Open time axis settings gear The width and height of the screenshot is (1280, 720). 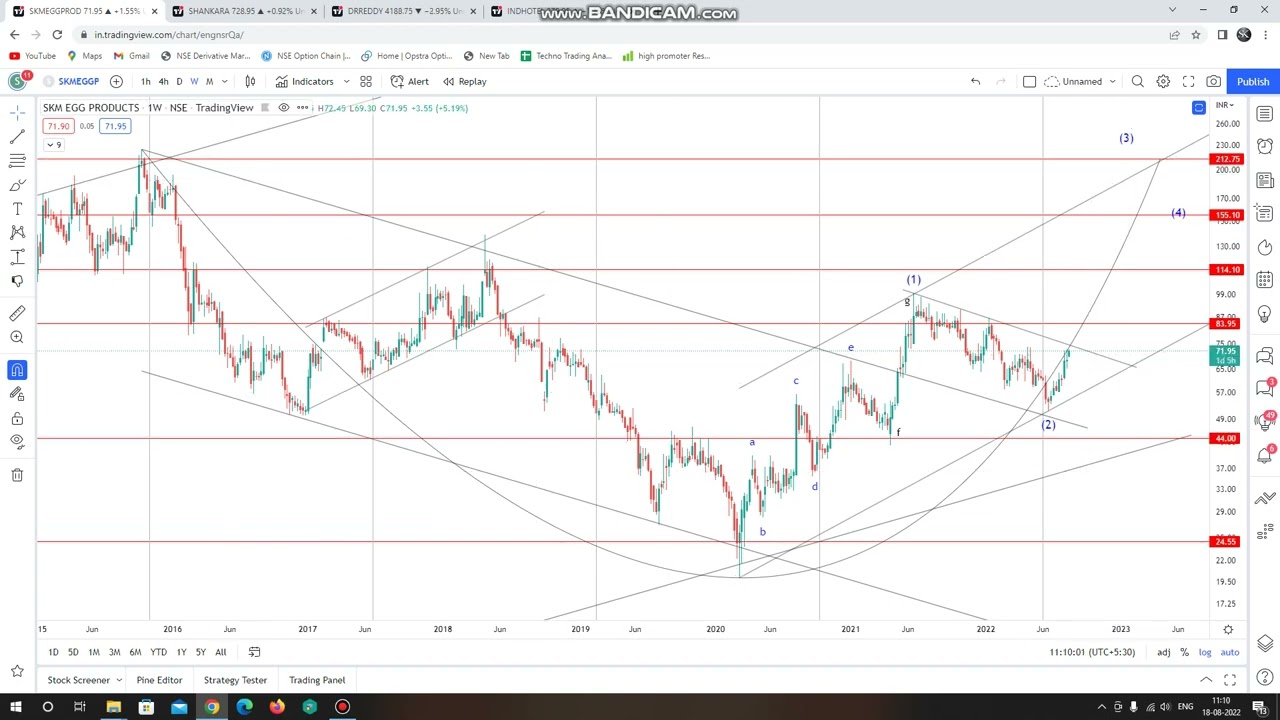pyautogui.click(x=1228, y=629)
